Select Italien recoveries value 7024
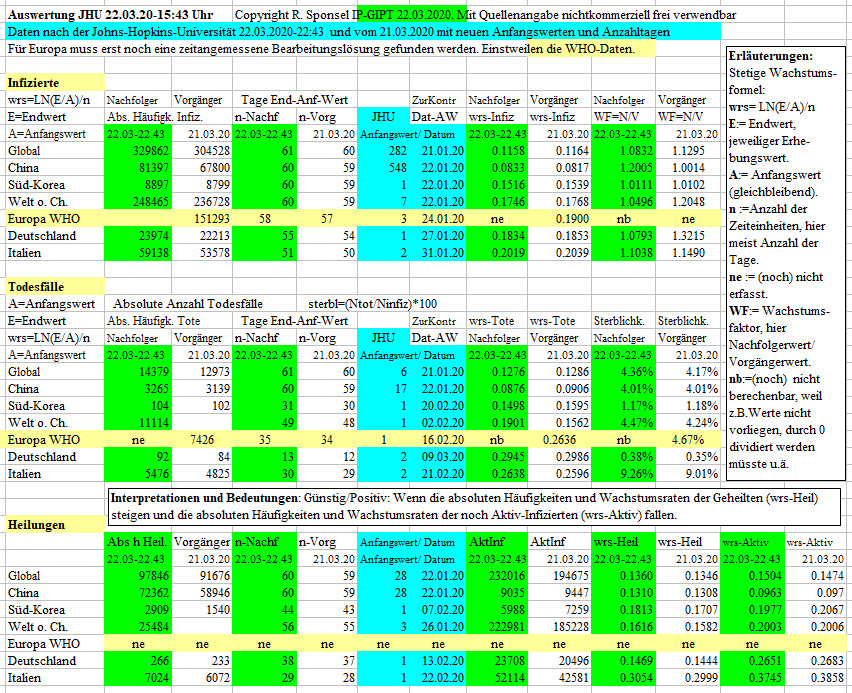 tap(139, 677)
